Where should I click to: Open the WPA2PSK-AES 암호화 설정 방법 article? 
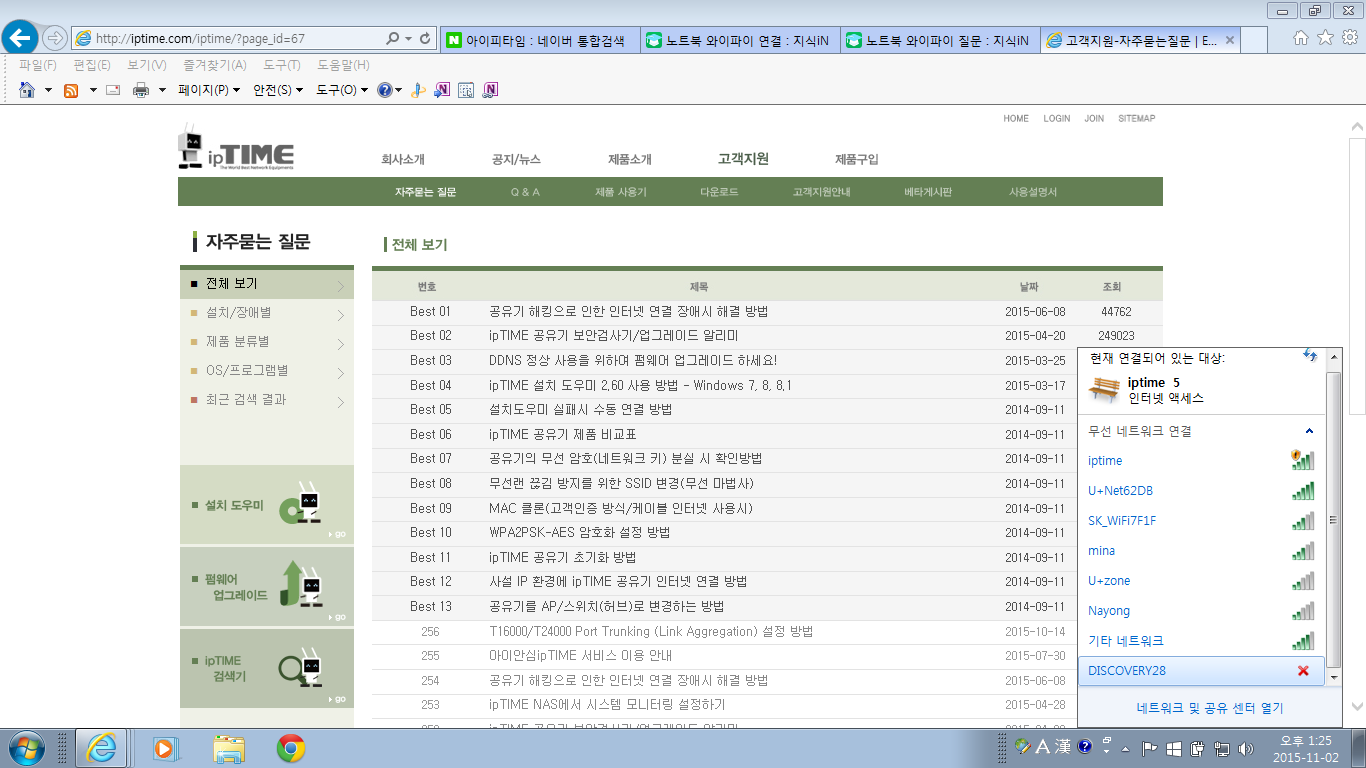(580, 533)
